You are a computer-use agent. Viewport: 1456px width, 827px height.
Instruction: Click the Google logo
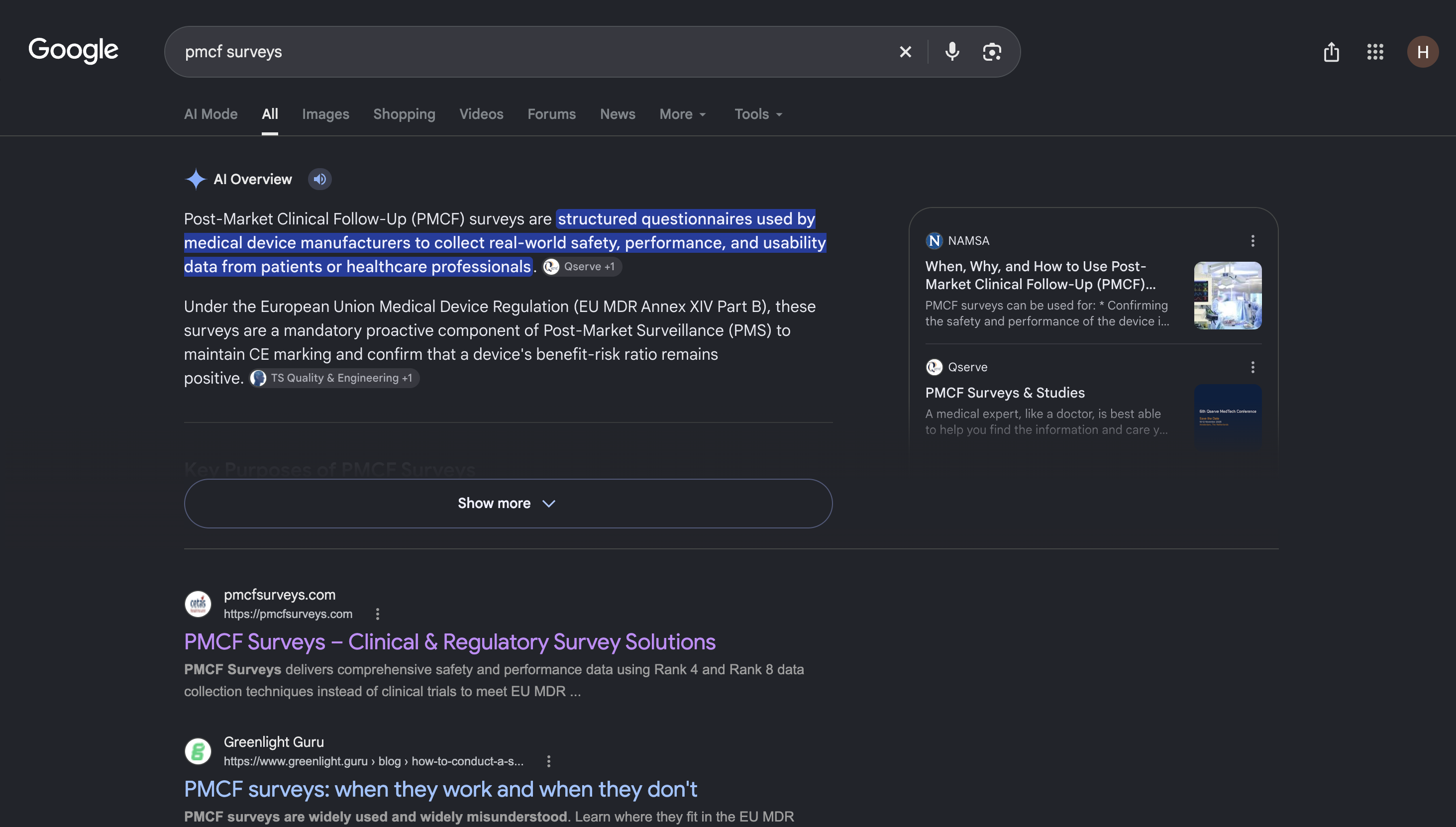coord(73,51)
